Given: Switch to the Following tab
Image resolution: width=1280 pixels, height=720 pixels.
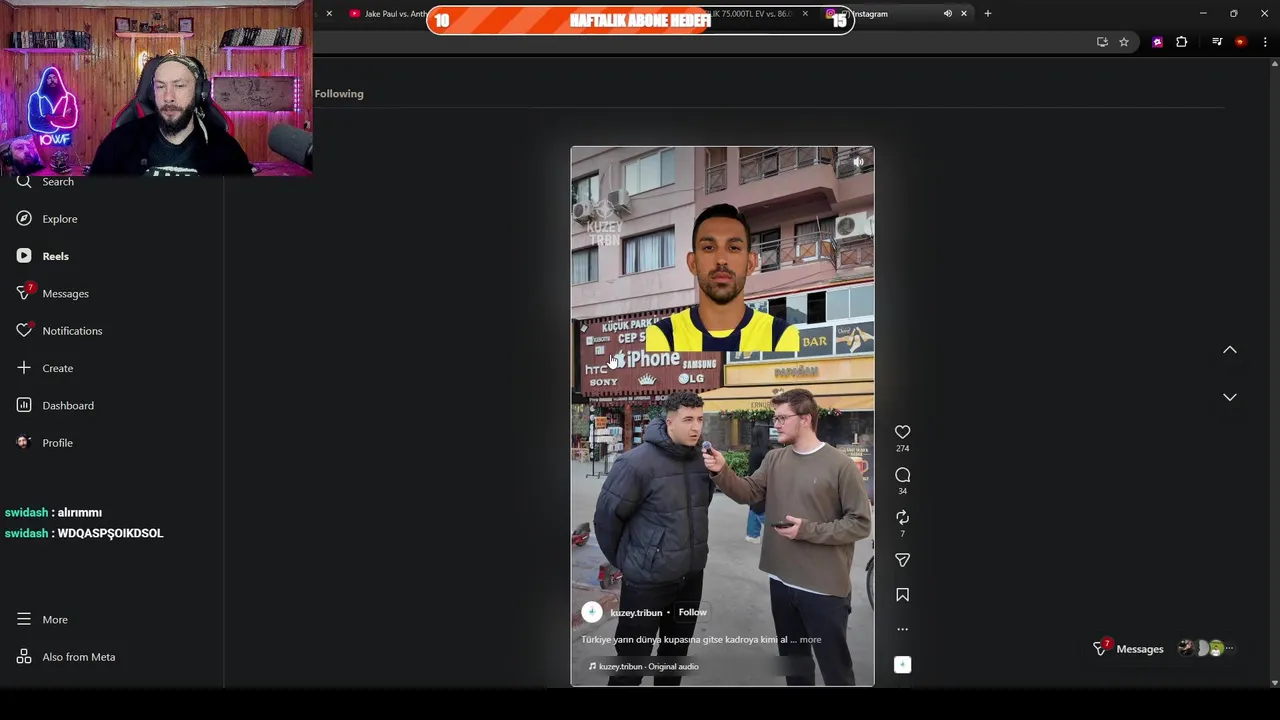Looking at the screenshot, I should [339, 93].
